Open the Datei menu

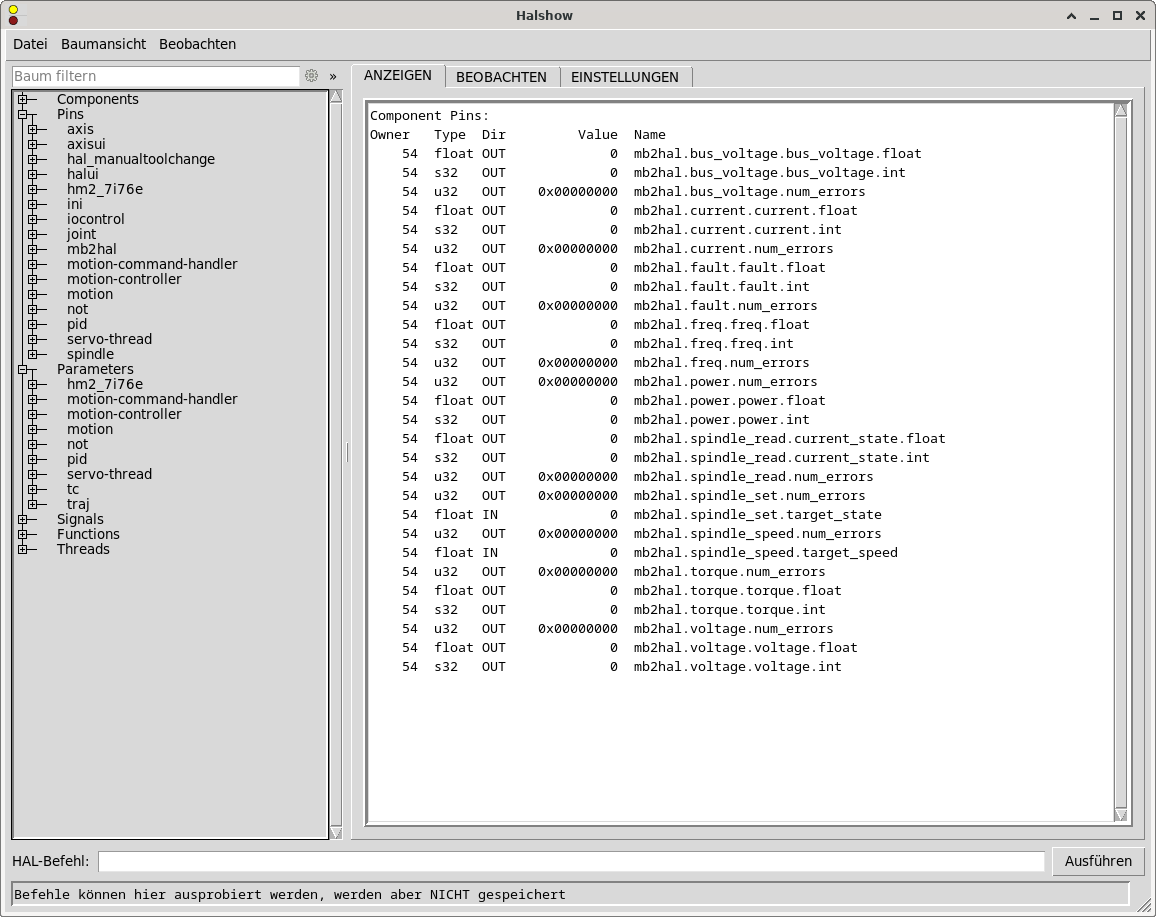pyautogui.click(x=30, y=44)
